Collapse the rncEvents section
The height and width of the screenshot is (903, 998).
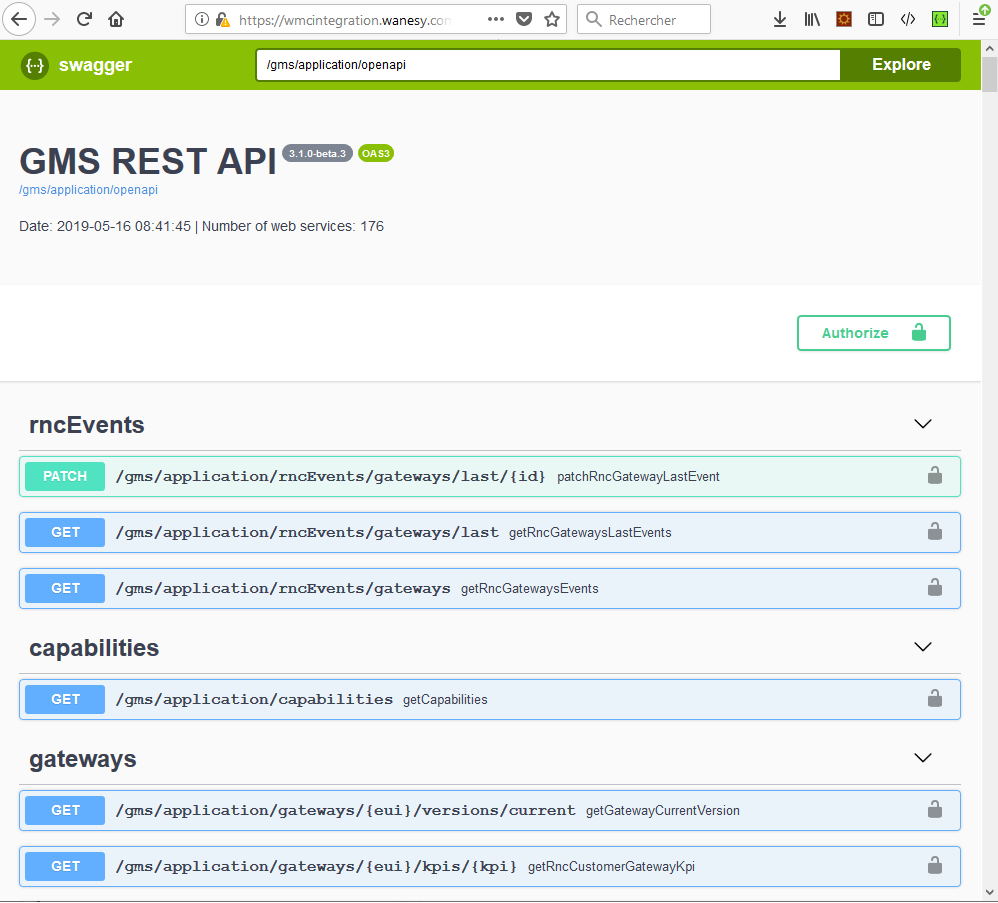click(923, 424)
